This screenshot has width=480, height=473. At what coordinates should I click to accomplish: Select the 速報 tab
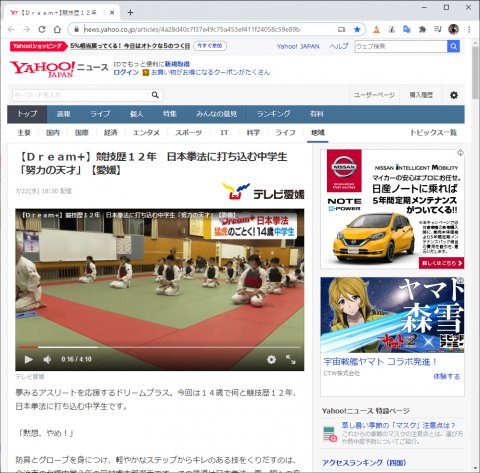pyautogui.click(x=63, y=114)
